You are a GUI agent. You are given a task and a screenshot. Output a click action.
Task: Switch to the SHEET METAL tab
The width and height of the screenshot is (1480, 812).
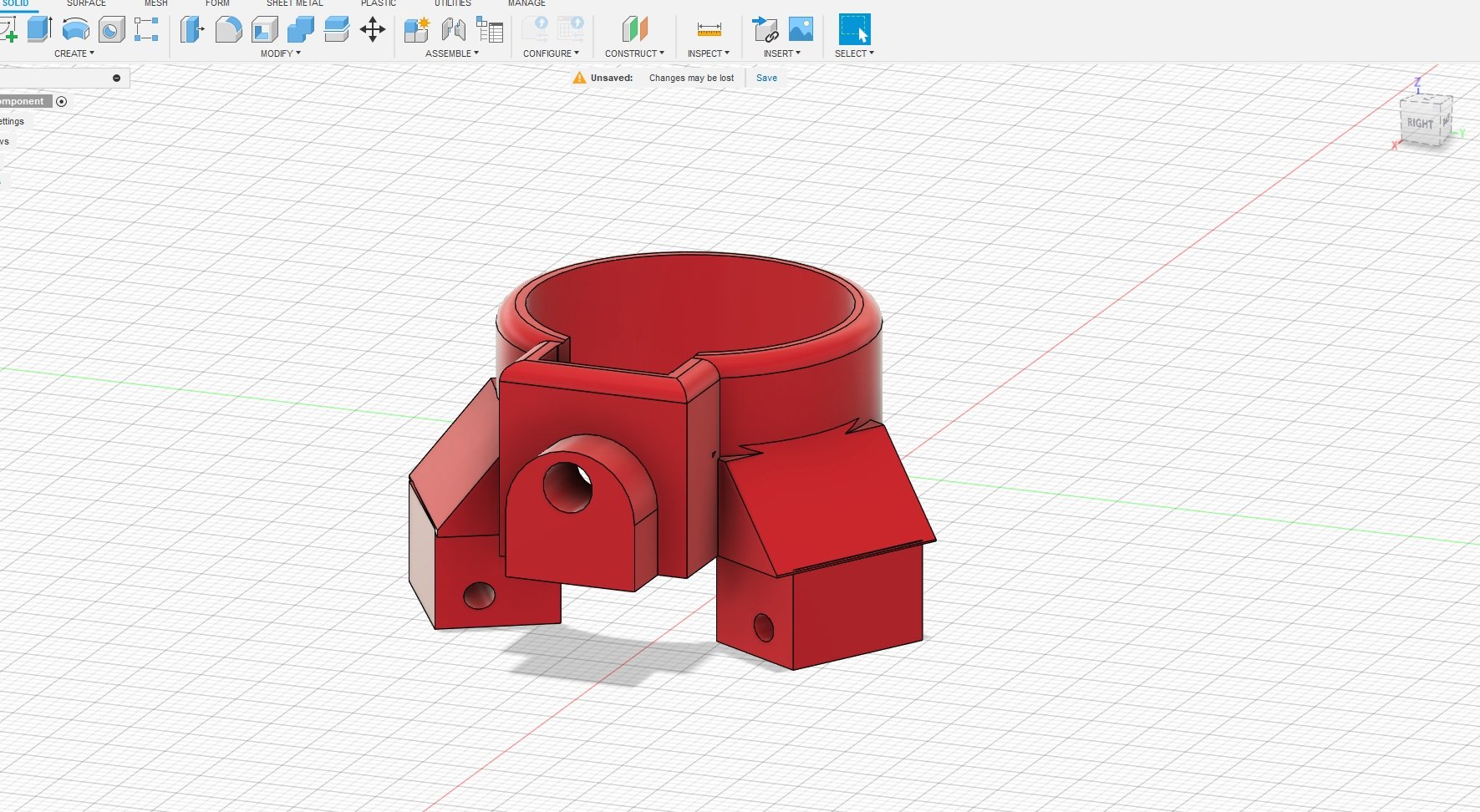point(294,3)
